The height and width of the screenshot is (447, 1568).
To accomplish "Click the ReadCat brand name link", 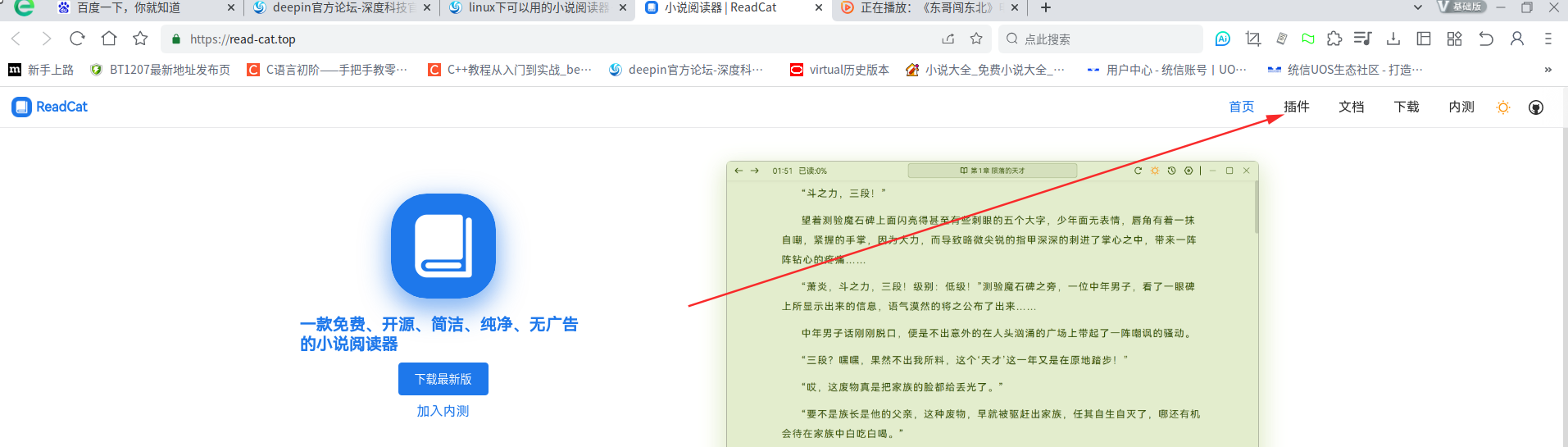I will [x=61, y=107].
